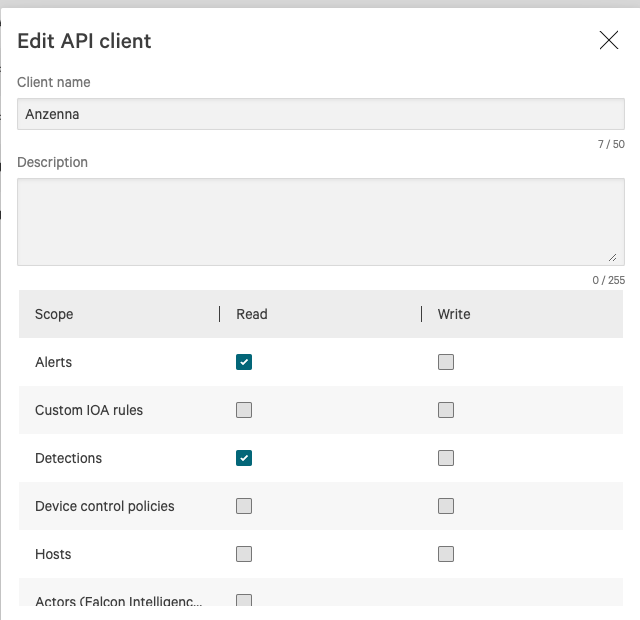
Task: Enable Custom IOA rules Write checkbox
Action: point(446,410)
